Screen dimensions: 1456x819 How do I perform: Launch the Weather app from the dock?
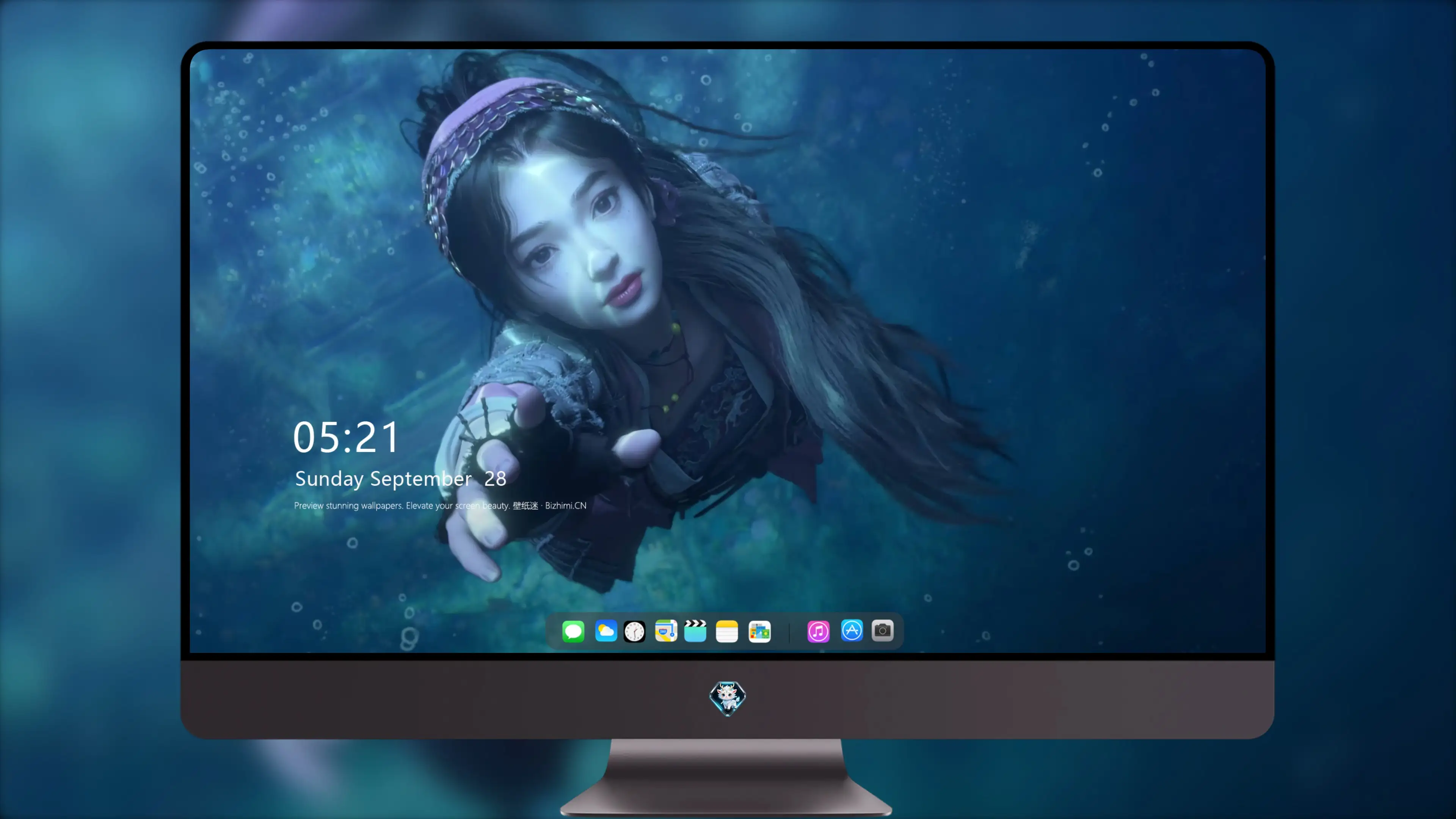(x=606, y=631)
